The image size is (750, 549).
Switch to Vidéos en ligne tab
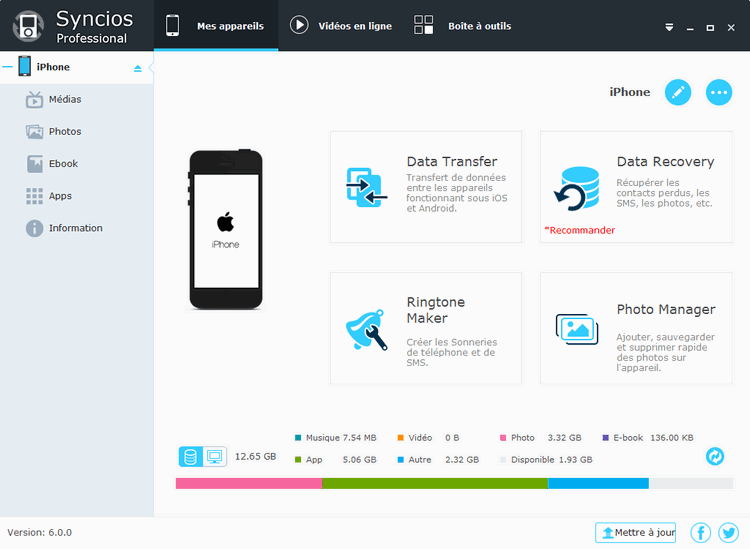[341, 25]
